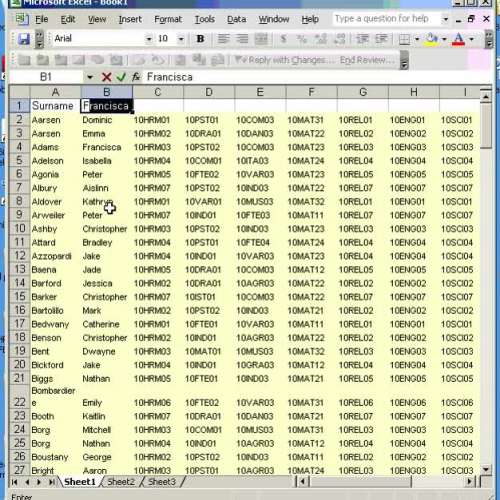Apply Currency style with dollar icon
This screenshot has width=500, height=500.
(283, 39)
